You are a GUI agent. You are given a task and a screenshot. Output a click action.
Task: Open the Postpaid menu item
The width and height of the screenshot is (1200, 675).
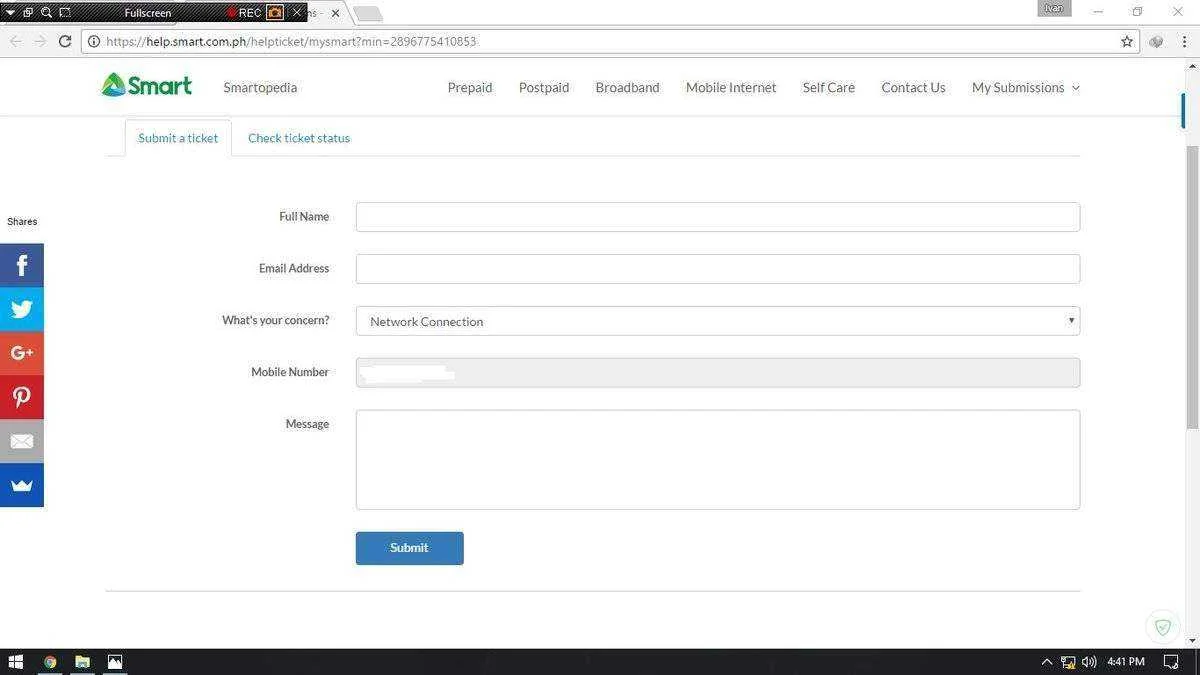coord(544,87)
